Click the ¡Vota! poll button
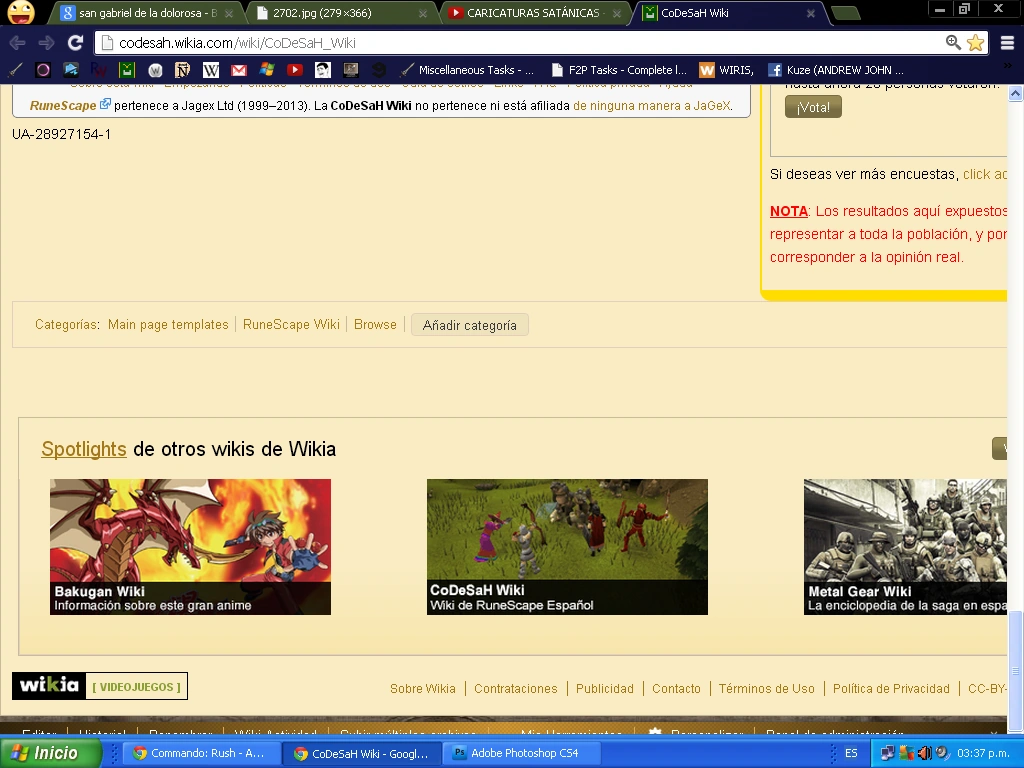Image resolution: width=1024 pixels, height=768 pixels. click(813, 107)
